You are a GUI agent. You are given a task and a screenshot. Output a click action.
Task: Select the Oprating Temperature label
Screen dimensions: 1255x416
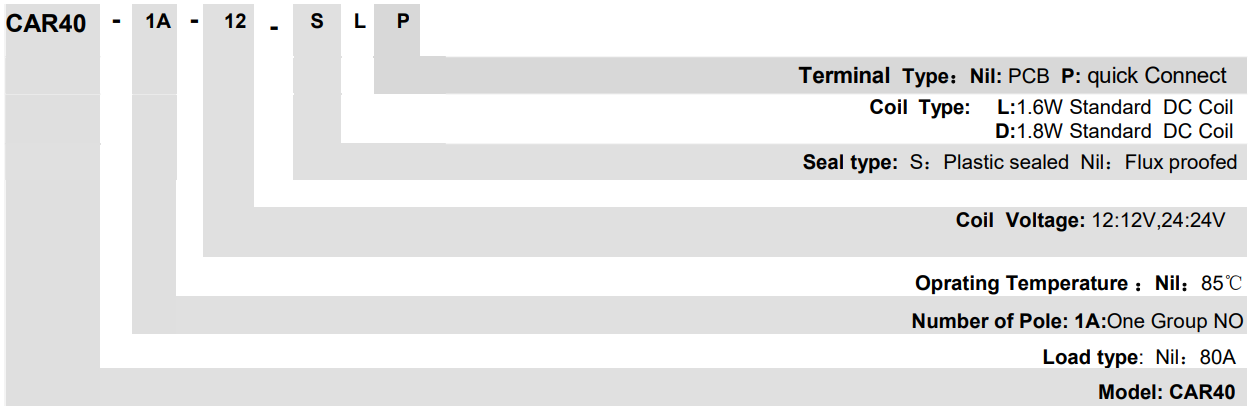[1020, 284]
